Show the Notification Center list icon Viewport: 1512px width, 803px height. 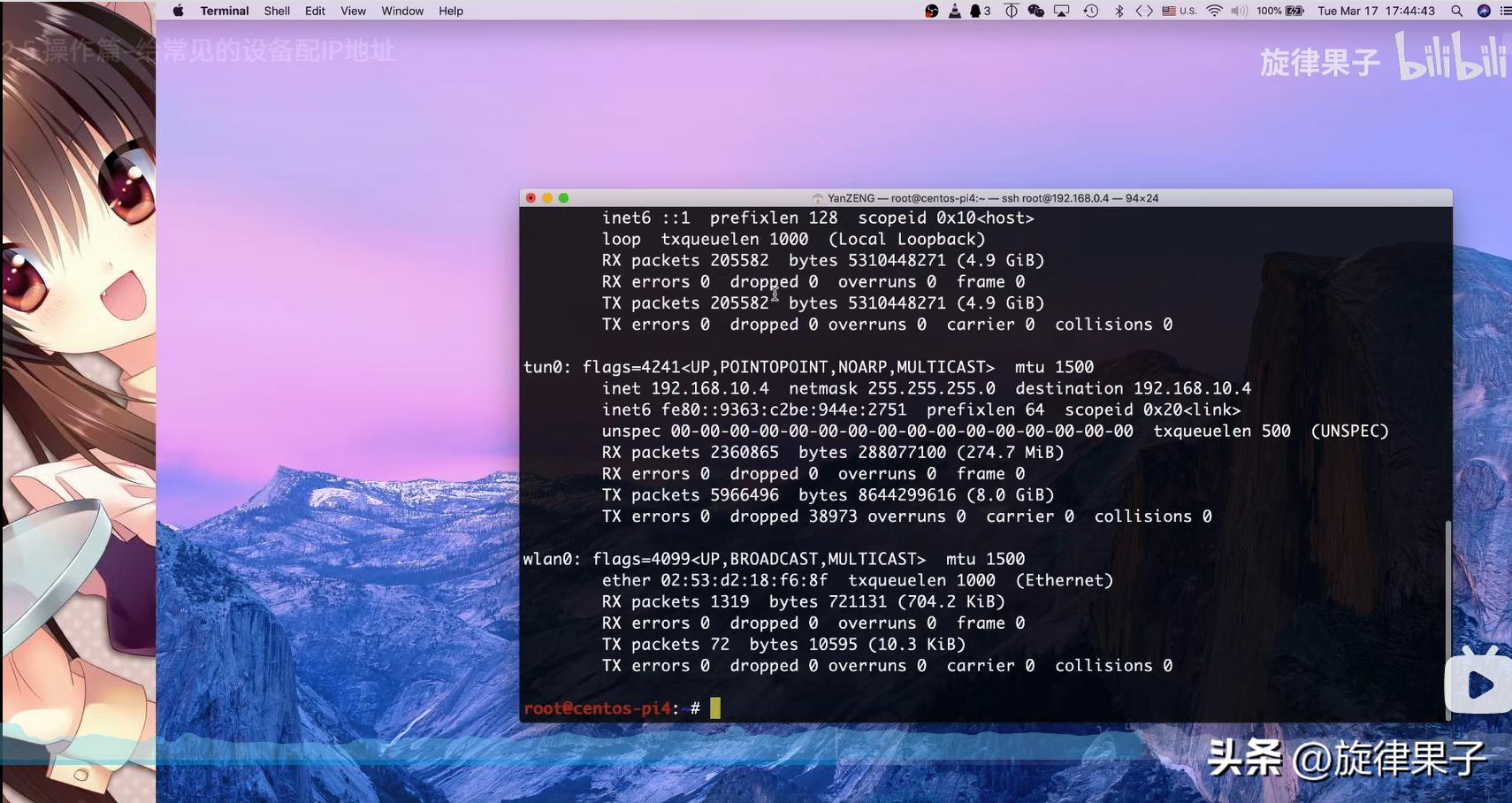1505,11
